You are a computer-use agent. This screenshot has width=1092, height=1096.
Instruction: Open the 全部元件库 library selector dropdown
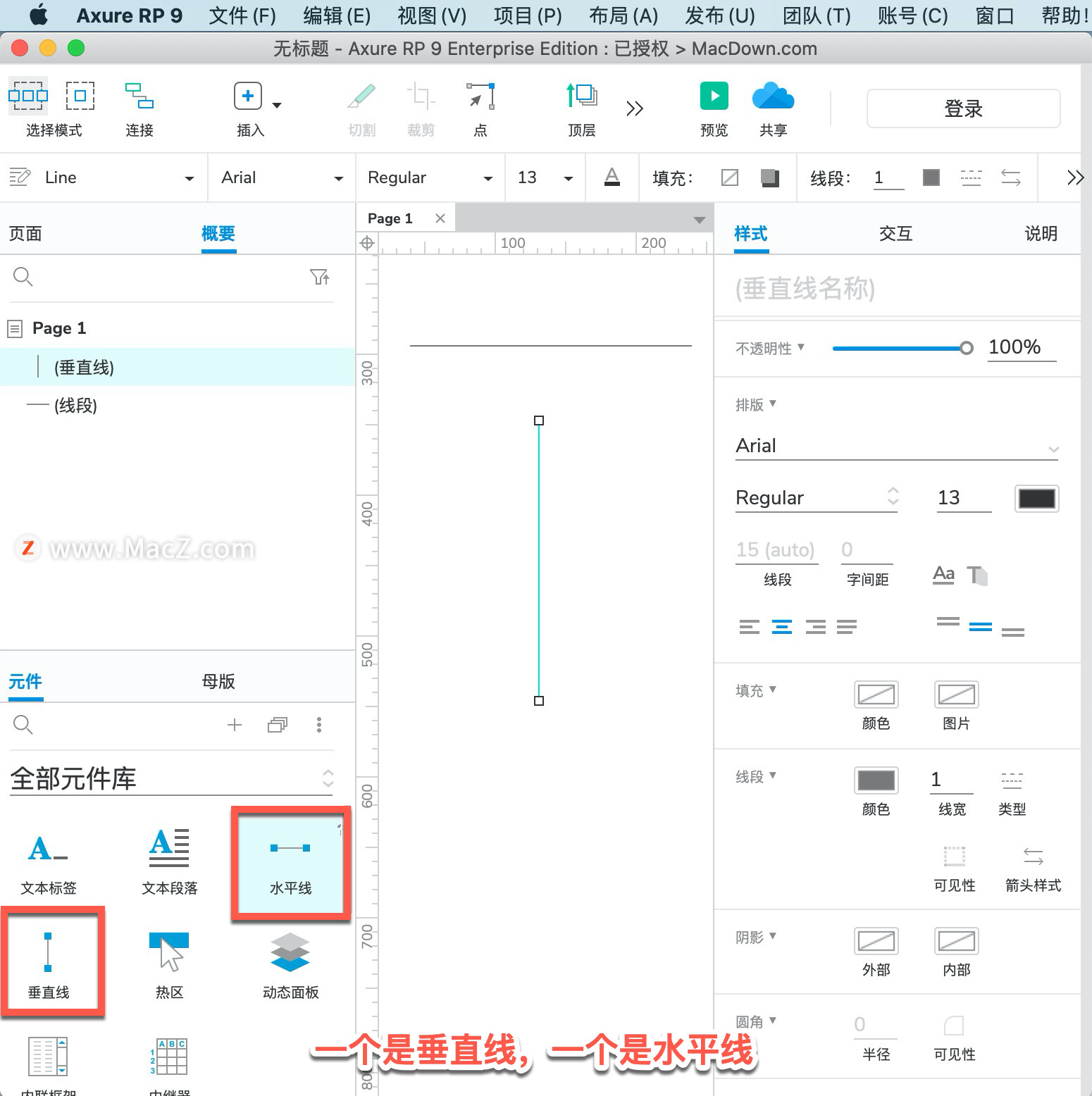coord(171,779)
